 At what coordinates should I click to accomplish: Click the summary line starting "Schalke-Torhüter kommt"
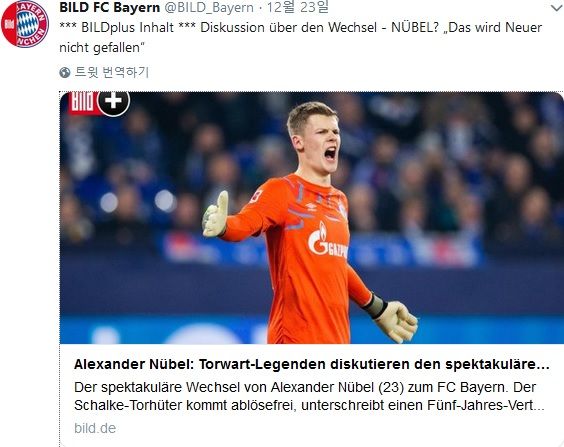pos(309,405)
